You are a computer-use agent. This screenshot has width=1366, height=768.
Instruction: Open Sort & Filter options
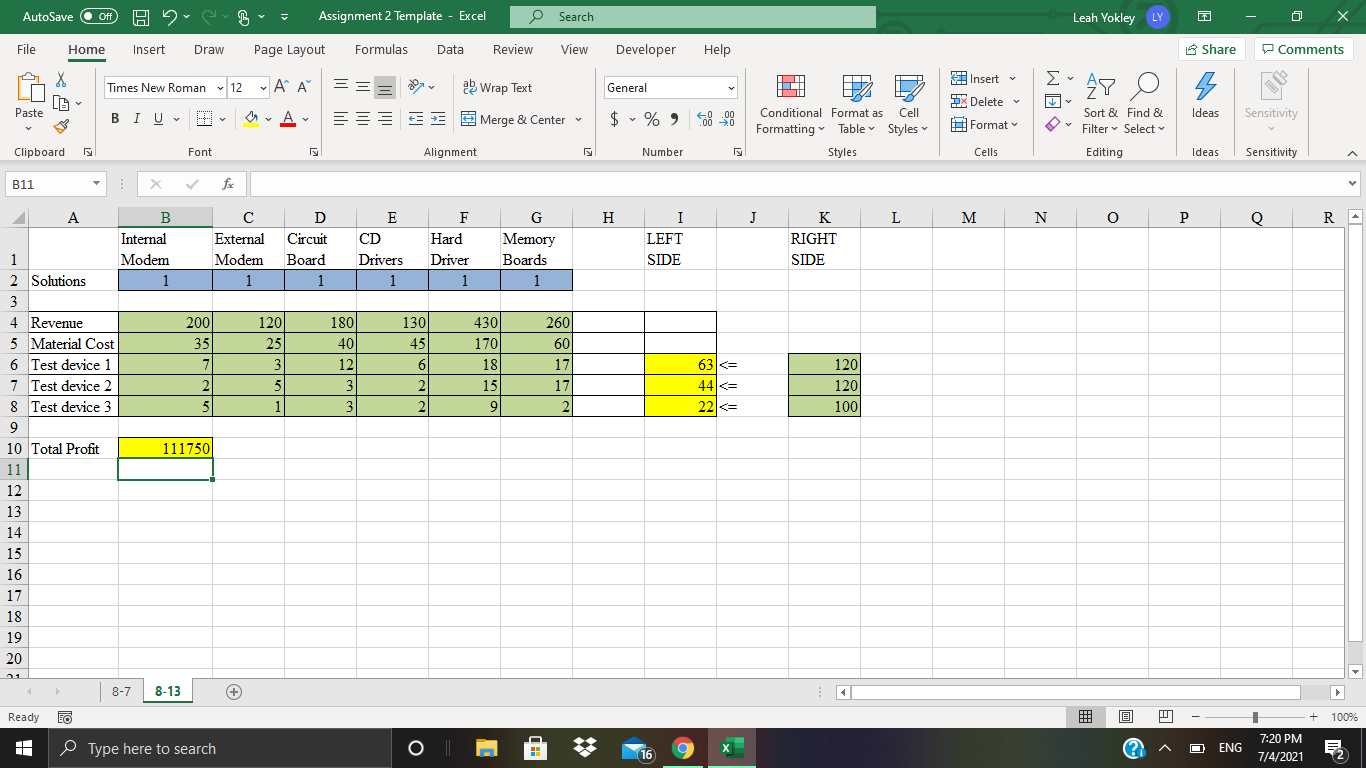[1101, 105]
